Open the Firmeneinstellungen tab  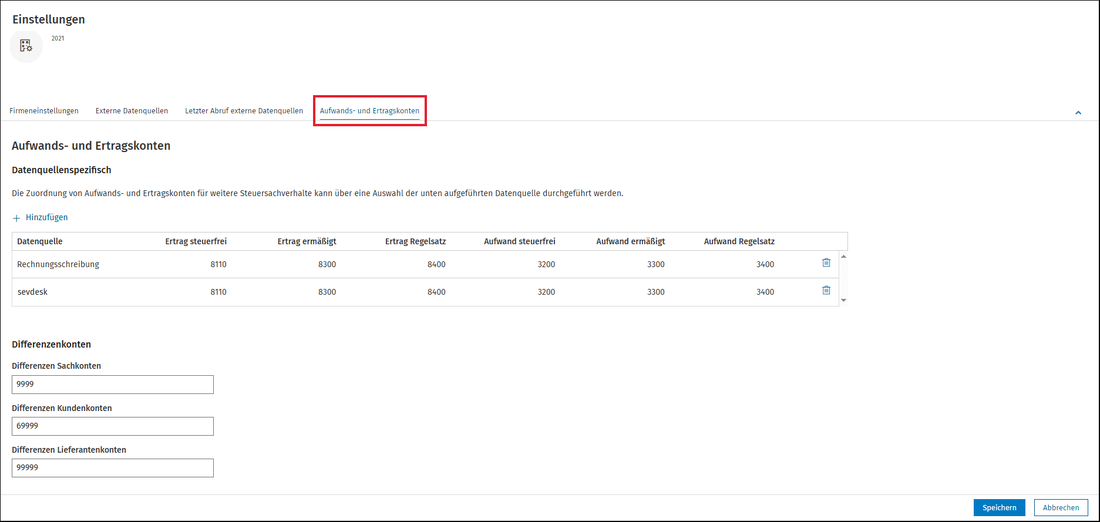pyautogui.click(x=44, y=111)
